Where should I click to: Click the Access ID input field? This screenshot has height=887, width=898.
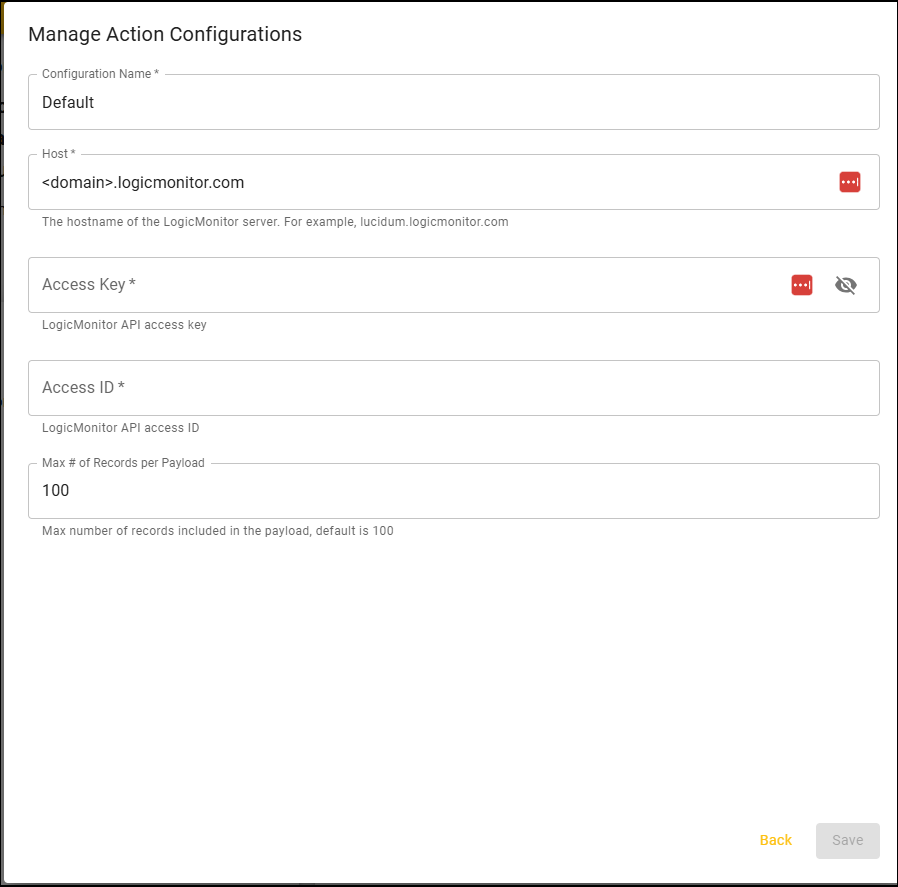[454, 388]
